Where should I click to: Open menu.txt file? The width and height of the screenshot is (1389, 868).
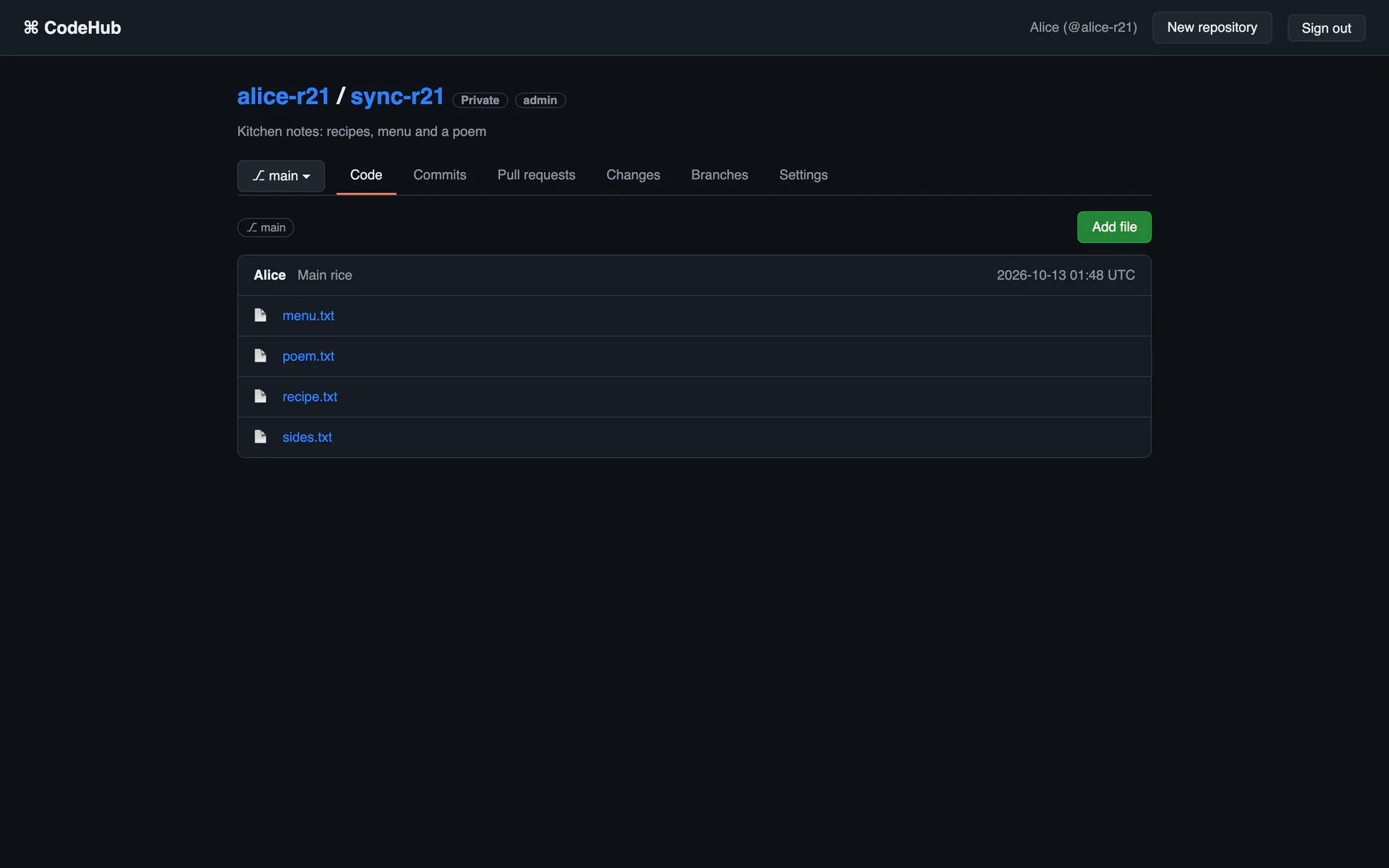click(x=308, y=315)
